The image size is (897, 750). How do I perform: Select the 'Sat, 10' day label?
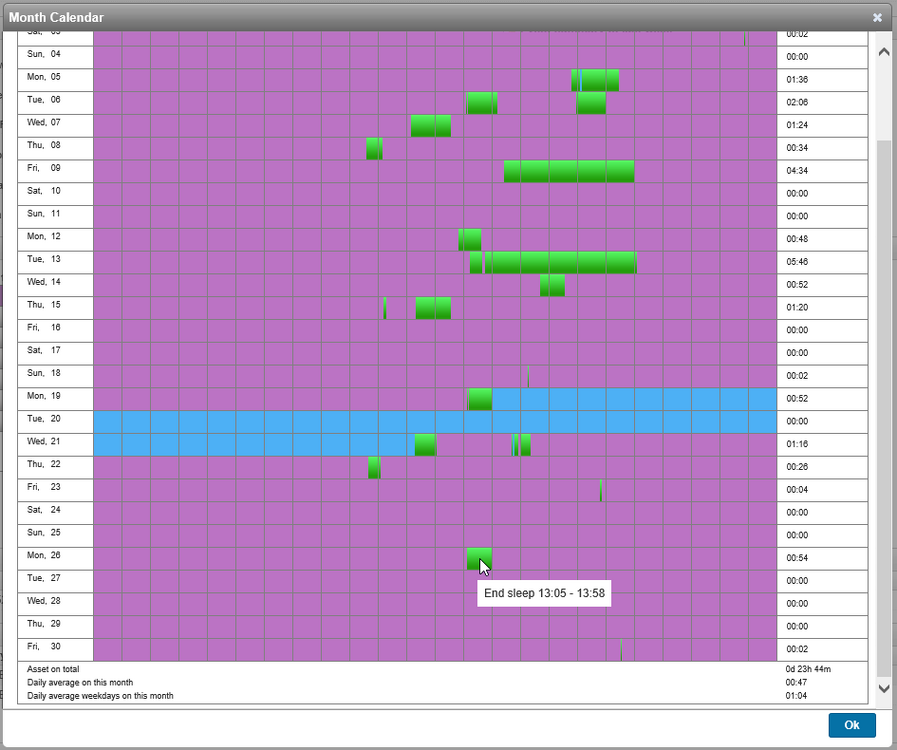tap(43, 191)
